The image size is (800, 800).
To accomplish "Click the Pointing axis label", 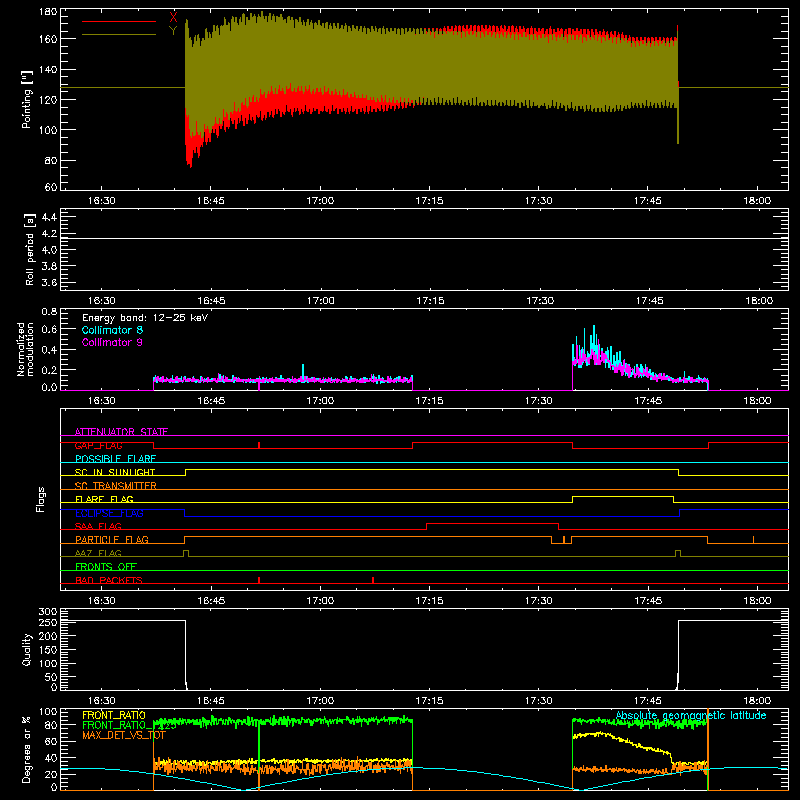I will point(27,99).
